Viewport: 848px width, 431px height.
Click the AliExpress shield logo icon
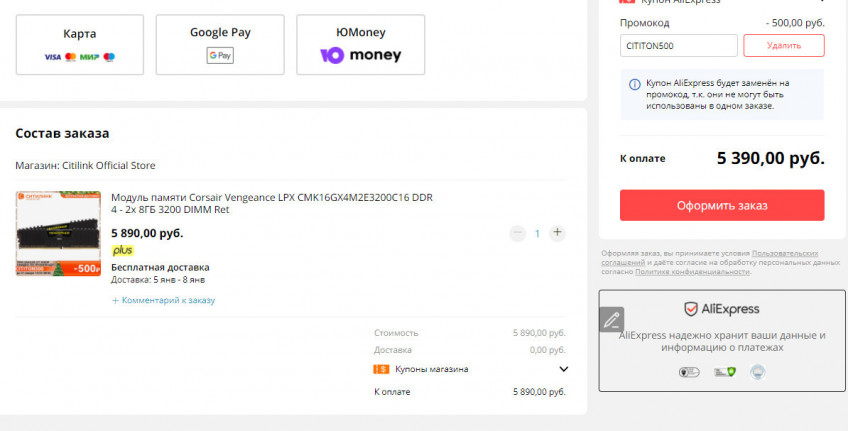point(690,309)
